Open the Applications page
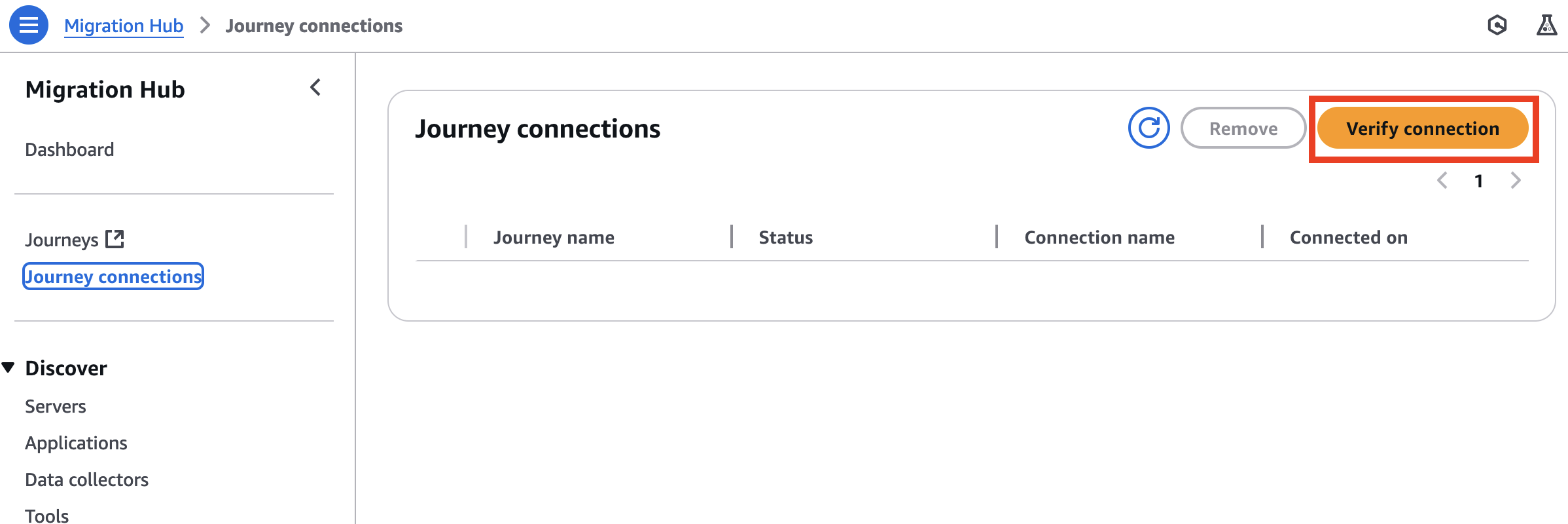 coord(76,443)
